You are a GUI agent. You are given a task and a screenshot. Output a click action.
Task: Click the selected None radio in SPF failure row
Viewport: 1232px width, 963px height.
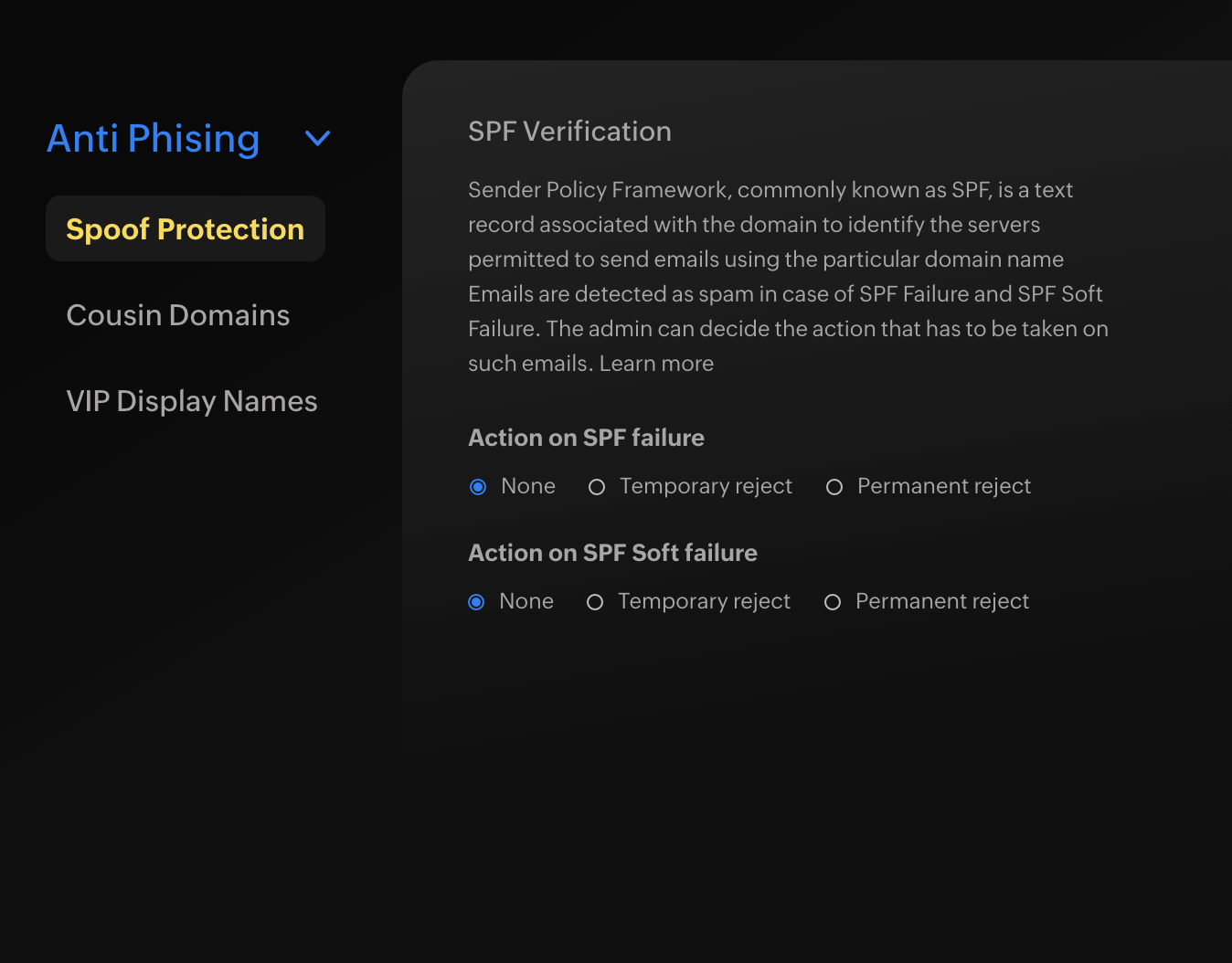[x=477, y=486]
